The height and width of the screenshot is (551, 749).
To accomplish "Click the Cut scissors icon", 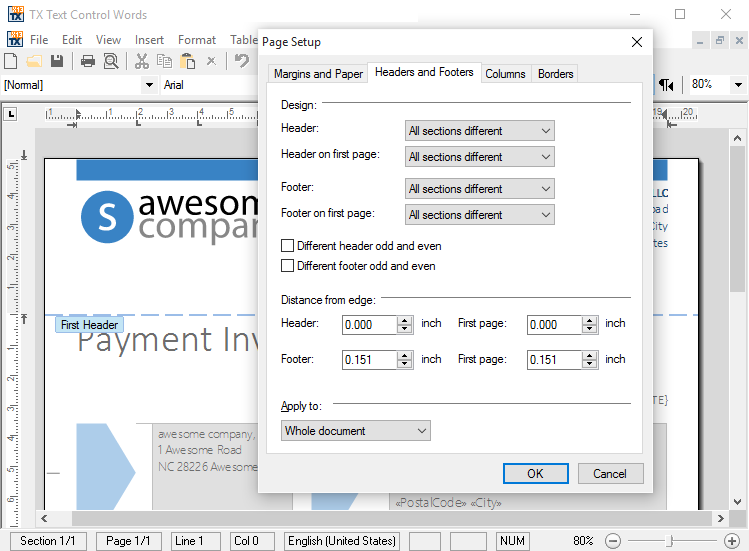I will coord(142,61).
